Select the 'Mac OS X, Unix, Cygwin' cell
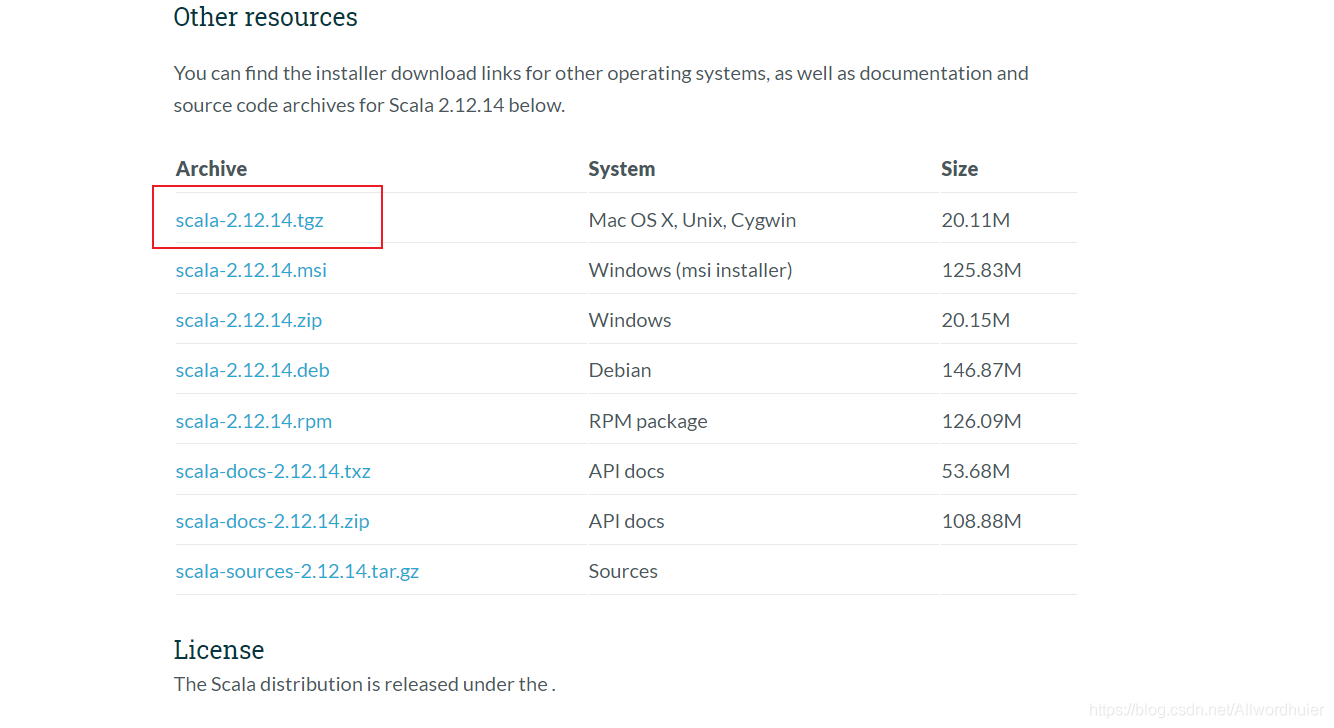 [x=692, y=220]
